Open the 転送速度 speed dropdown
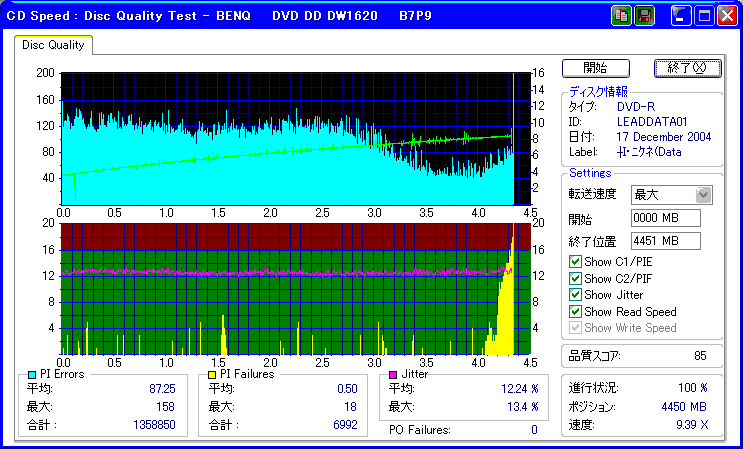The height and width of the screenshot is (449, 743). coord(704,195)
